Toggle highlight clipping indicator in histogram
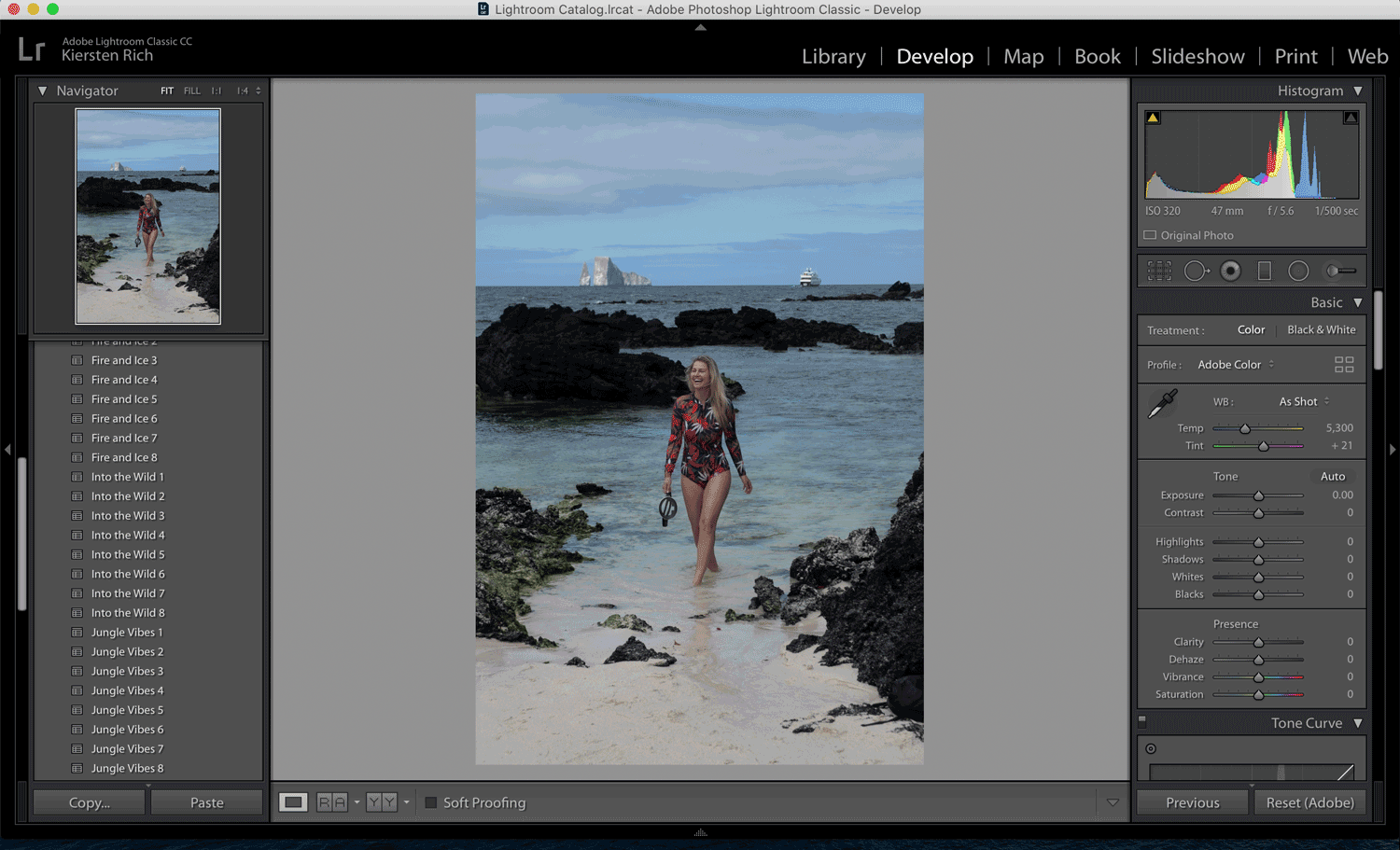Viewport: 1400px width, 850px height. [x=1351, y=118]
